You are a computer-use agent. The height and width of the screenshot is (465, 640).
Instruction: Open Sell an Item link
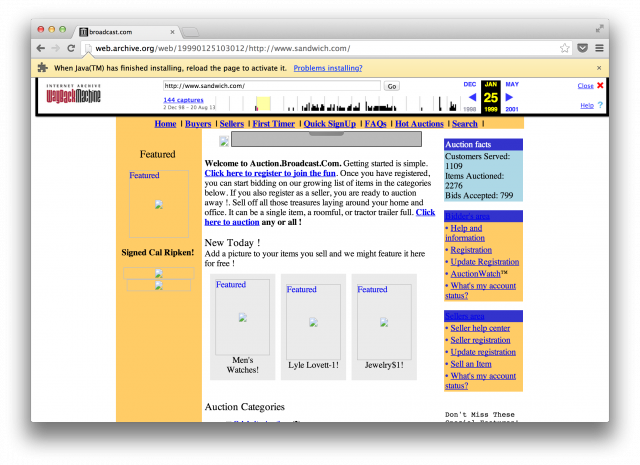click(x=471, y=364)
